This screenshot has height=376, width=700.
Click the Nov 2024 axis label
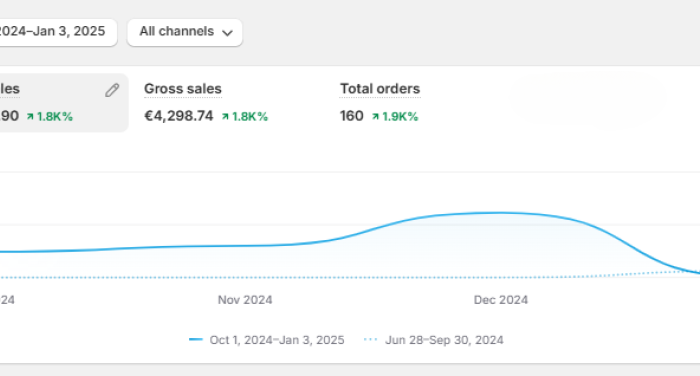[x=245, y=300]
